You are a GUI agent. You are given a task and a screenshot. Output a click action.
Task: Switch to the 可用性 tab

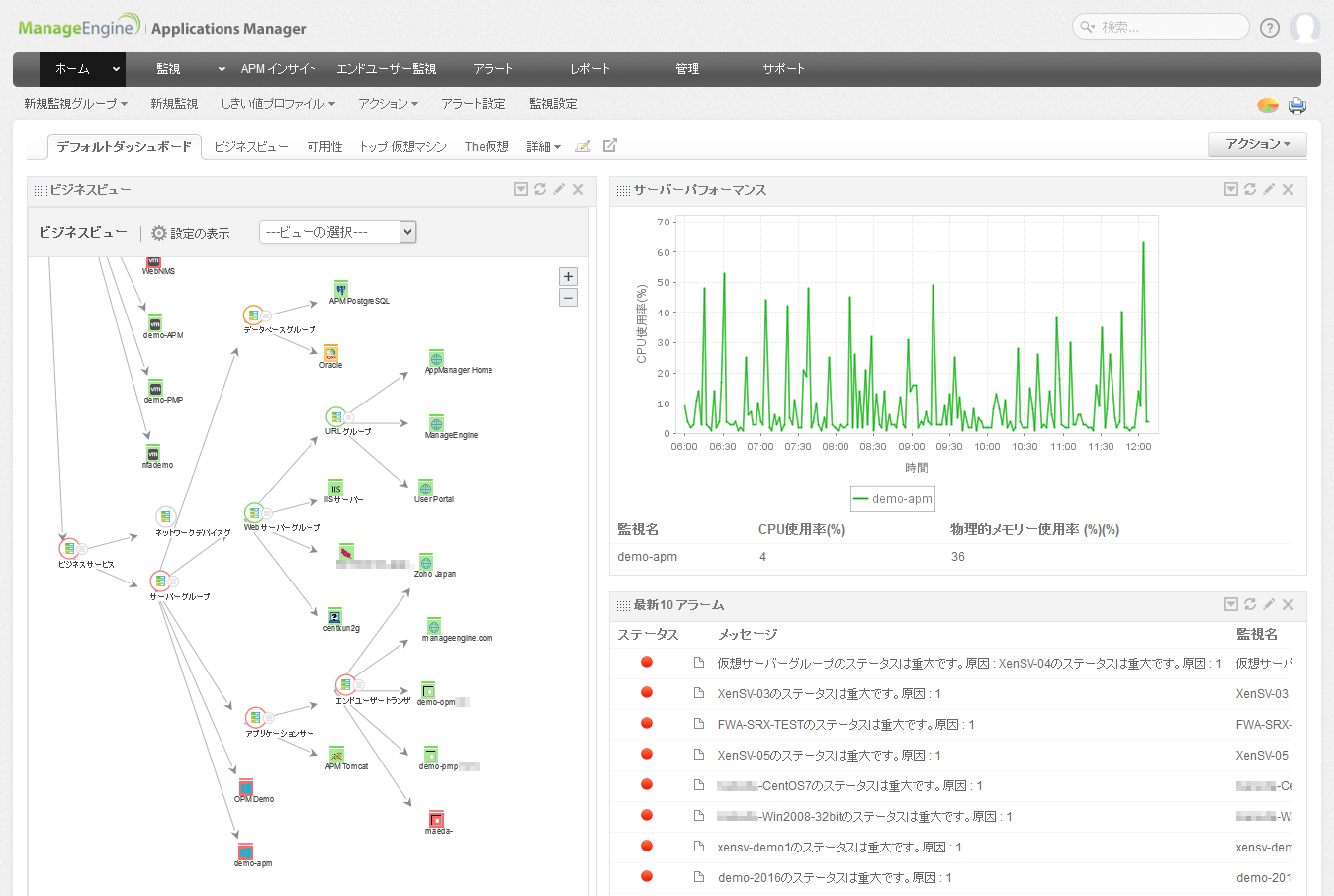pyautogui.click(x=324, y=147)
